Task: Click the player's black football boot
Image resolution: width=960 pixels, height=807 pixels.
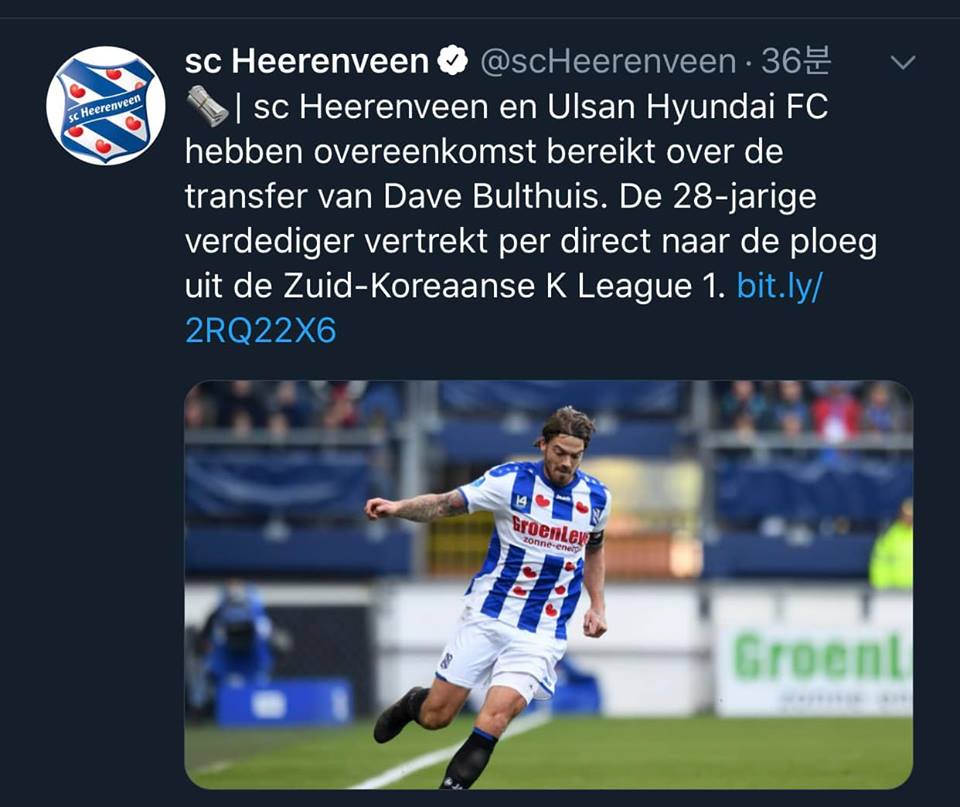Action: 399,713
